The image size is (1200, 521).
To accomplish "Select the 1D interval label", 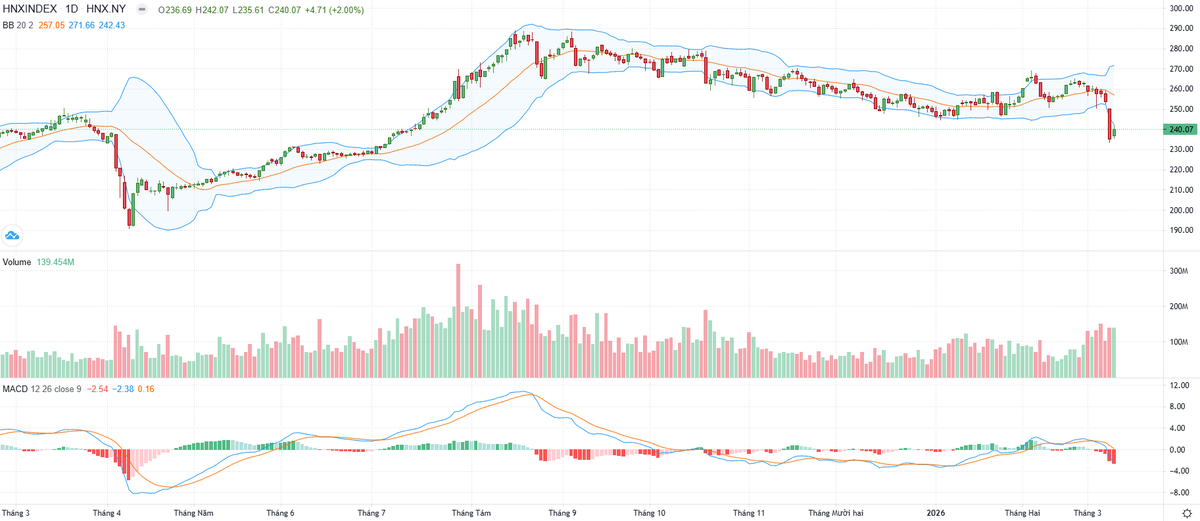I will click(x=72, y=9).
